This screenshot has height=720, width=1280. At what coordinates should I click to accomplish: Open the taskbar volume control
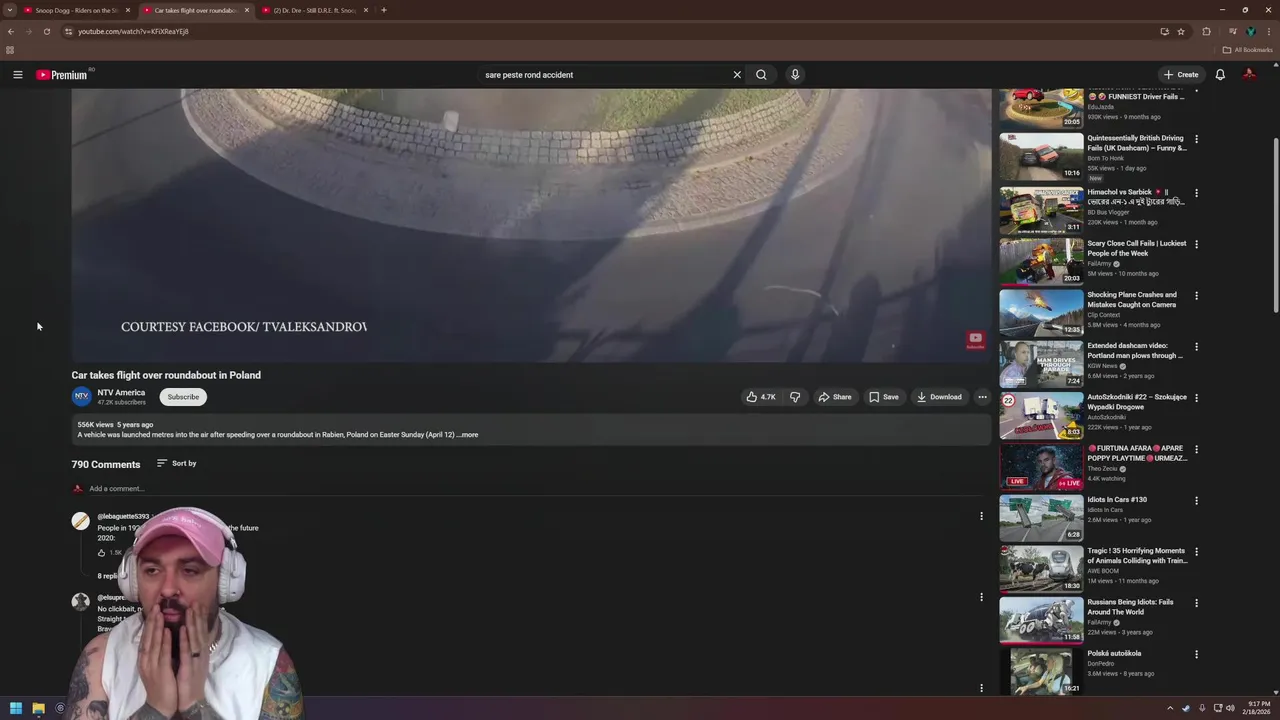coord(1230,708)
